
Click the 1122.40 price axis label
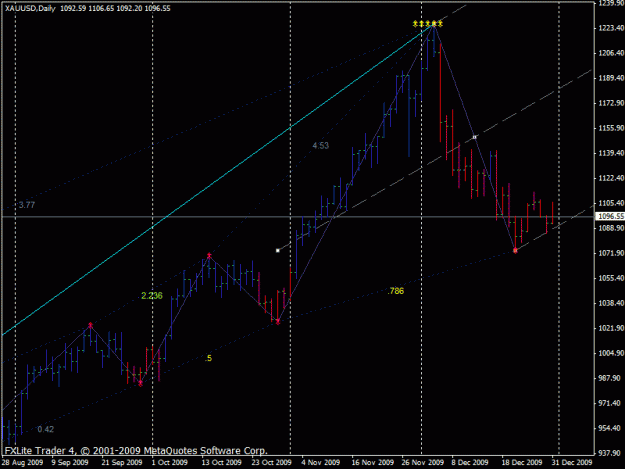[x=611, y=178]
